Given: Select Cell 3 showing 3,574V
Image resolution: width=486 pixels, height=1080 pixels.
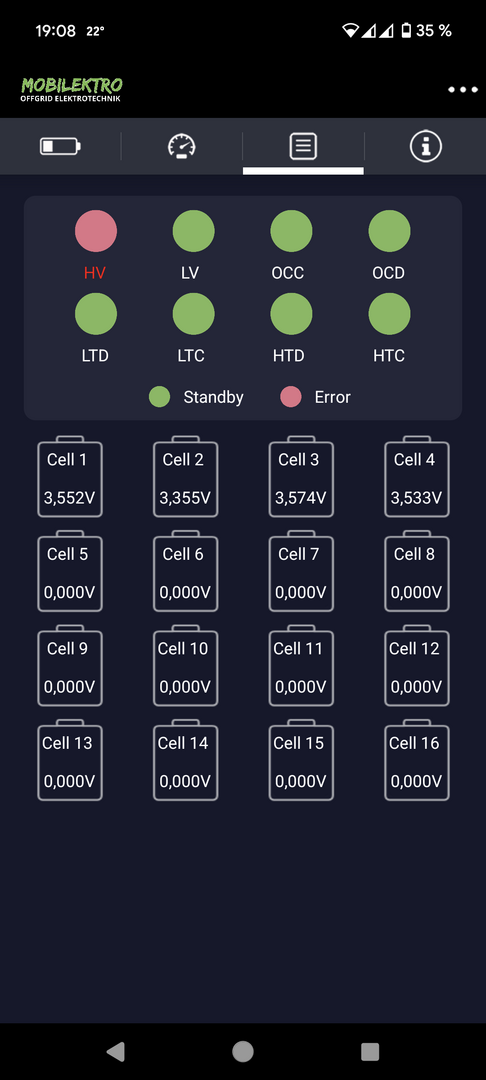Looking at the screenshot, I should pos(301,477).
